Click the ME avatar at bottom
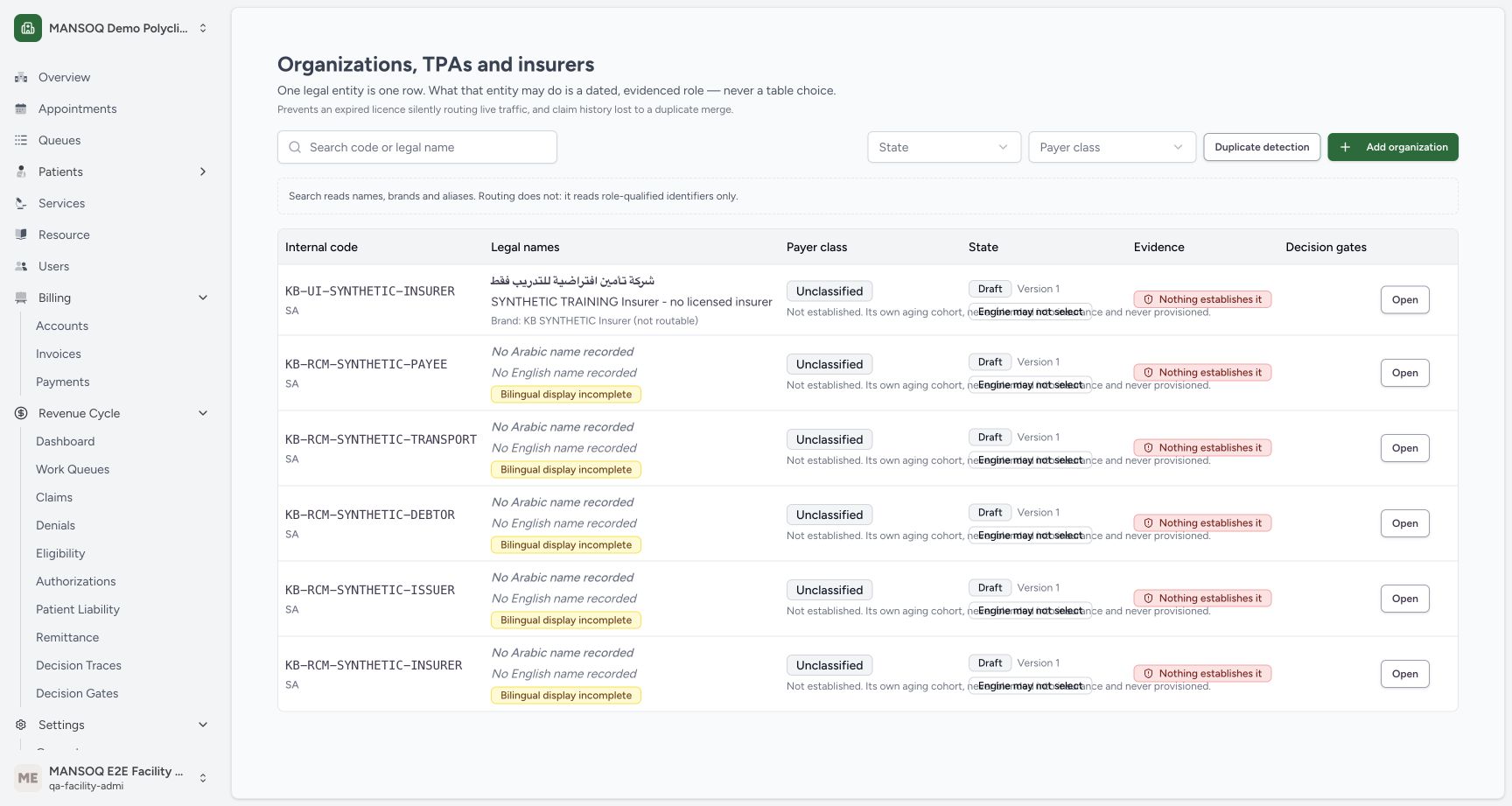Screen dimensions: 1512x806 click(28, 777)
